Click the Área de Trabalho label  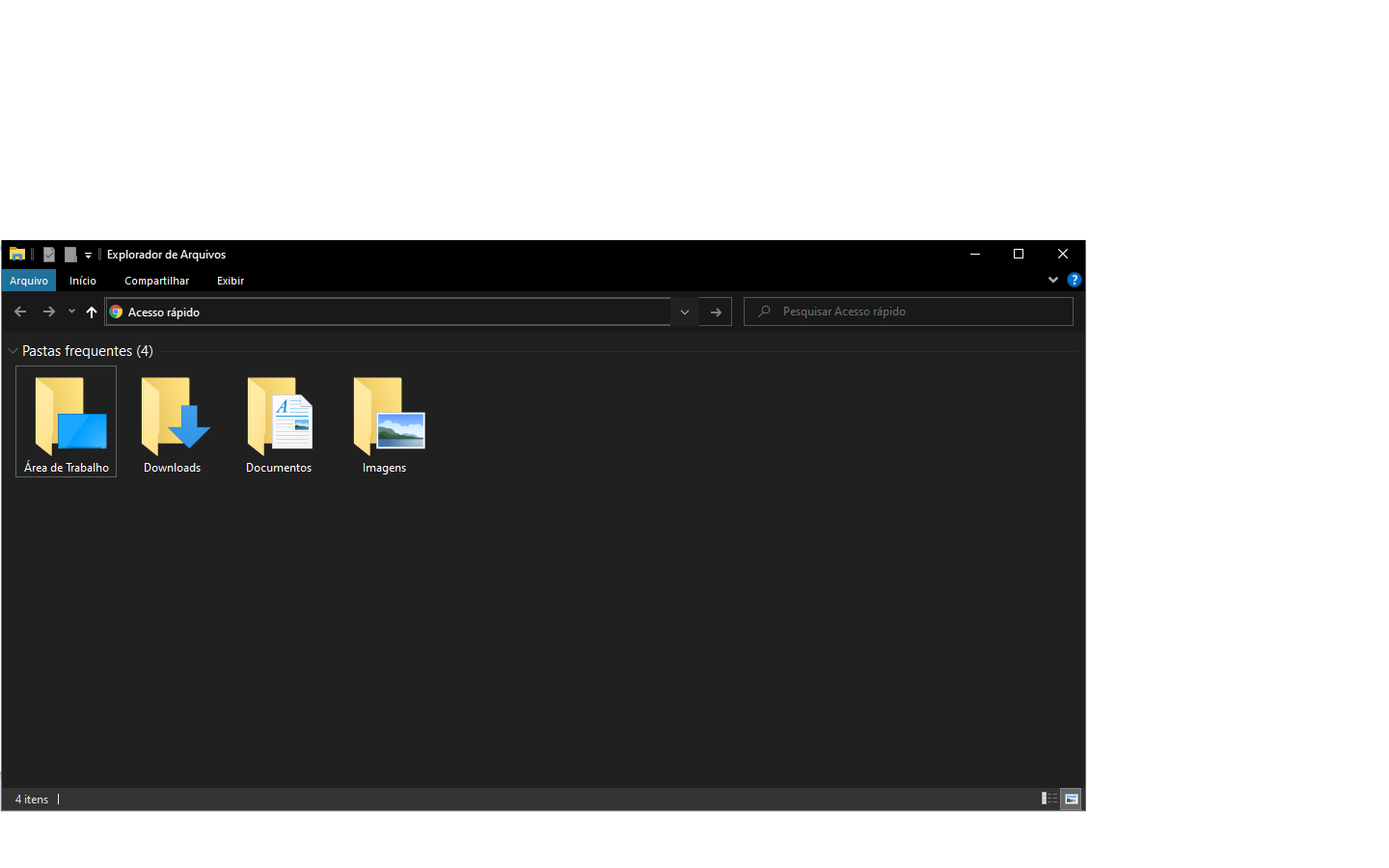67,468
